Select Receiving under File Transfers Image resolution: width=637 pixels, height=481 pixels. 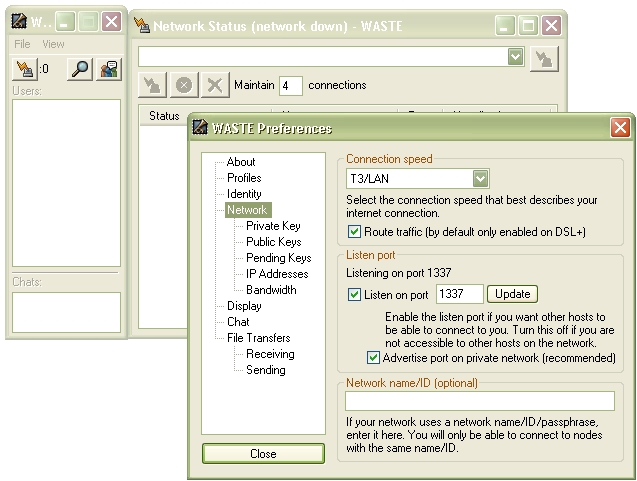270,354
